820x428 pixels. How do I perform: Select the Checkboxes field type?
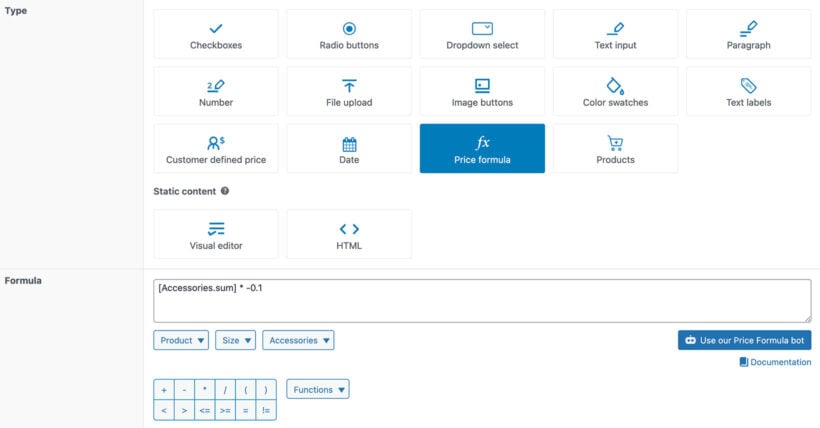(x=216, y=34)
